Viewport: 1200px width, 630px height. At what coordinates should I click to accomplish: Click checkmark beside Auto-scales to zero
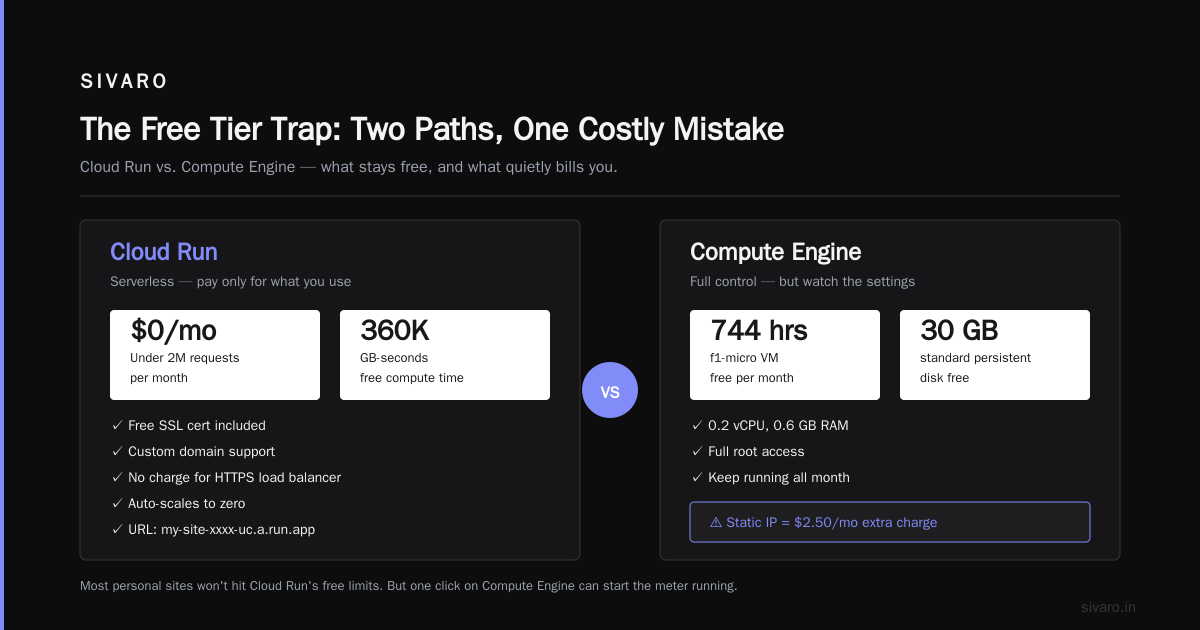point(117,503)
